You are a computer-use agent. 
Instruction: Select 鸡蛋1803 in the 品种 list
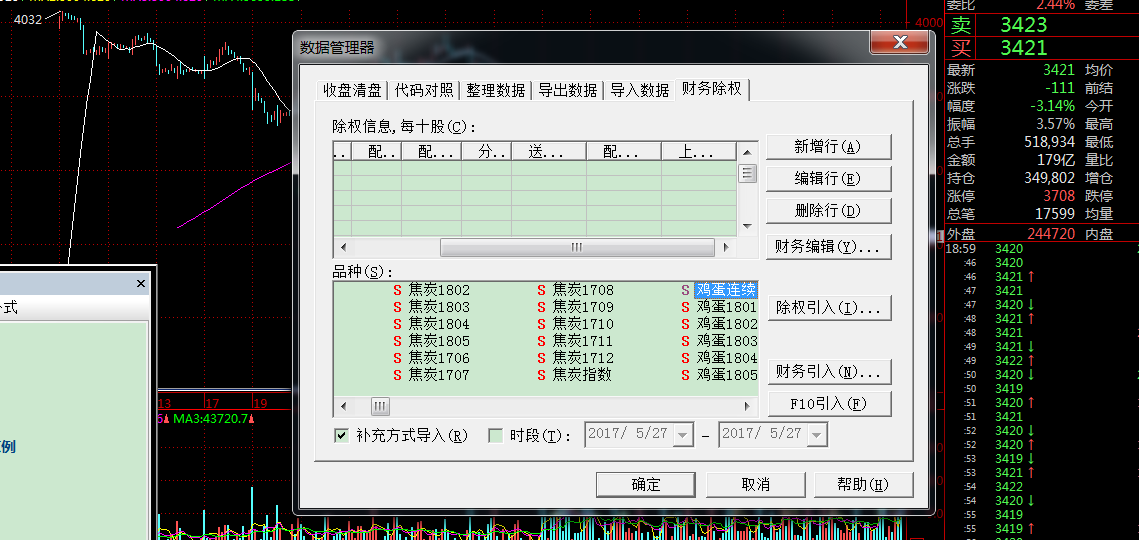pos(726,341)
